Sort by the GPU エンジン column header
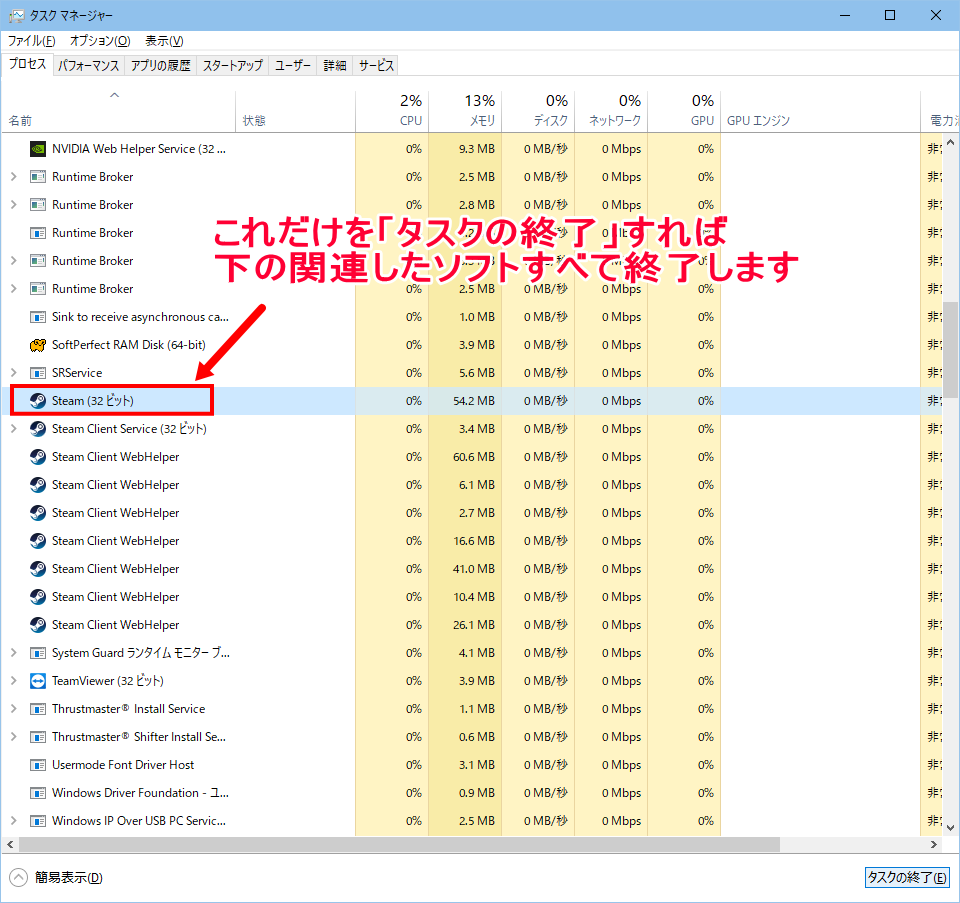Screen dimensions: 960x903 coord(820,111)
